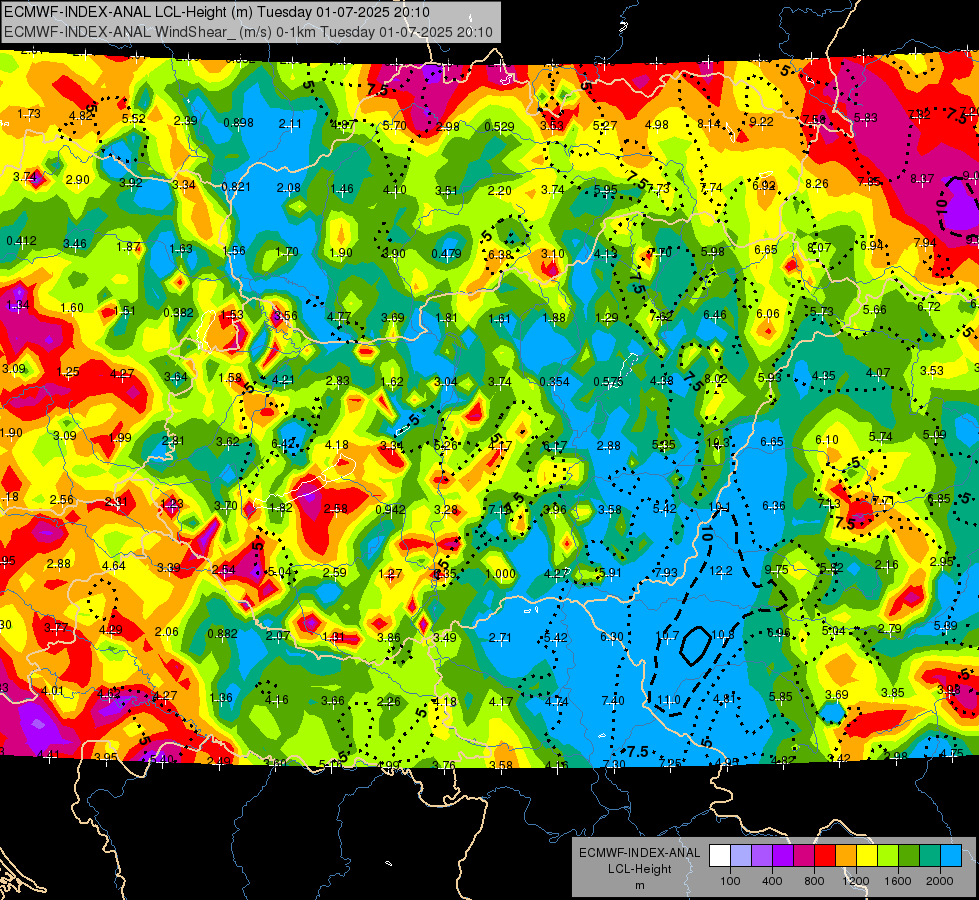Click the wind shear value 9.22
Viewport: 979px width, 900px height.
point(761,122)
